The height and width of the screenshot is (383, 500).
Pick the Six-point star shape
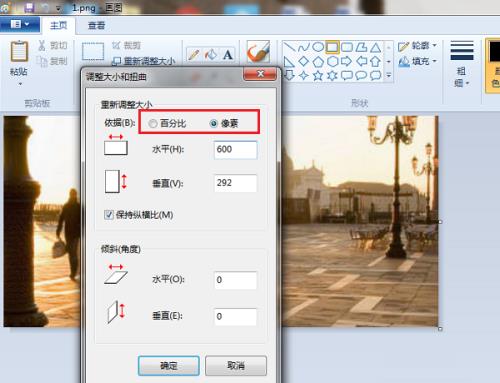(x=332, y=76)
